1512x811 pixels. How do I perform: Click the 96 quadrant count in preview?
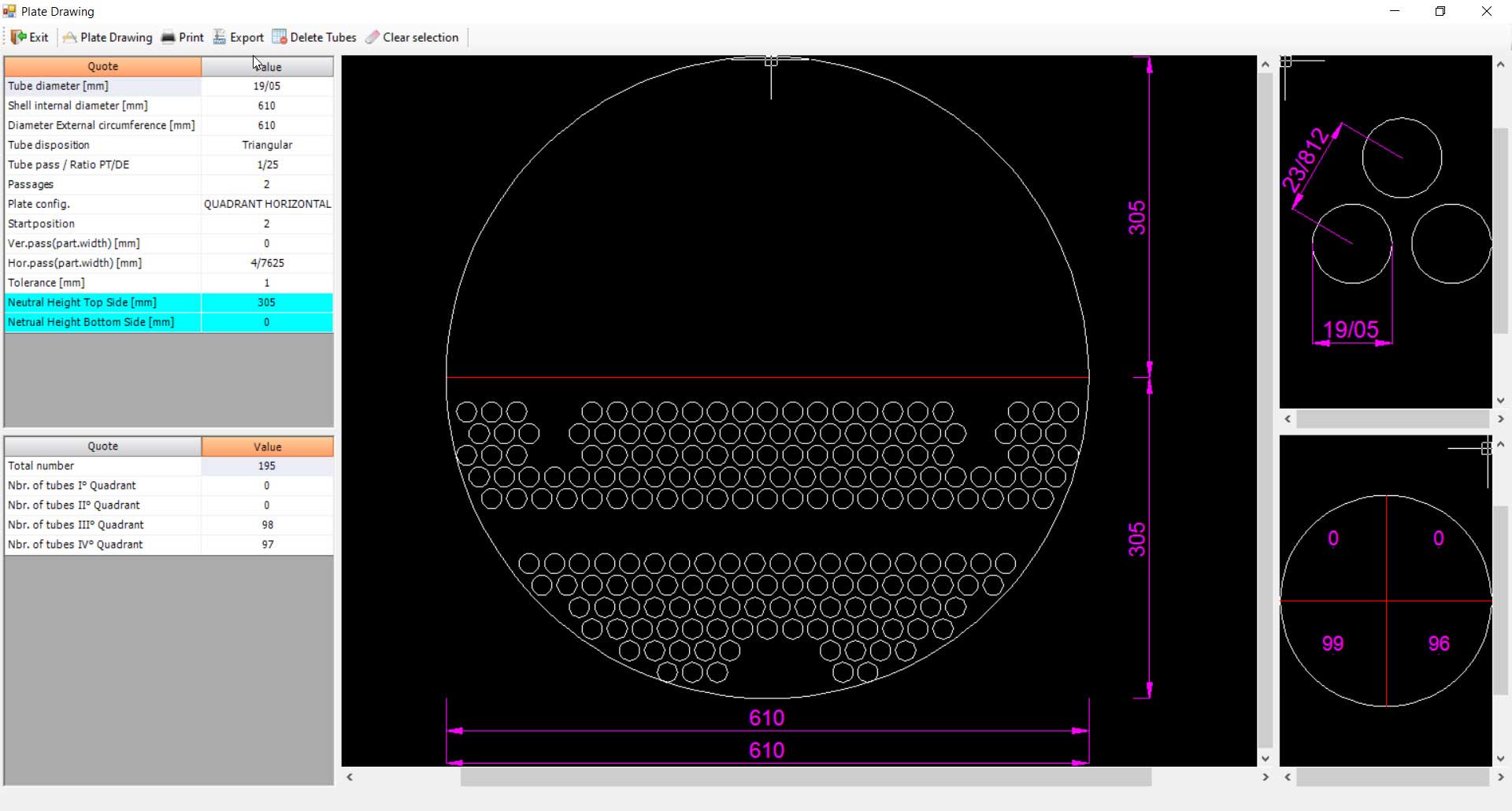(x=1439, y=643)
